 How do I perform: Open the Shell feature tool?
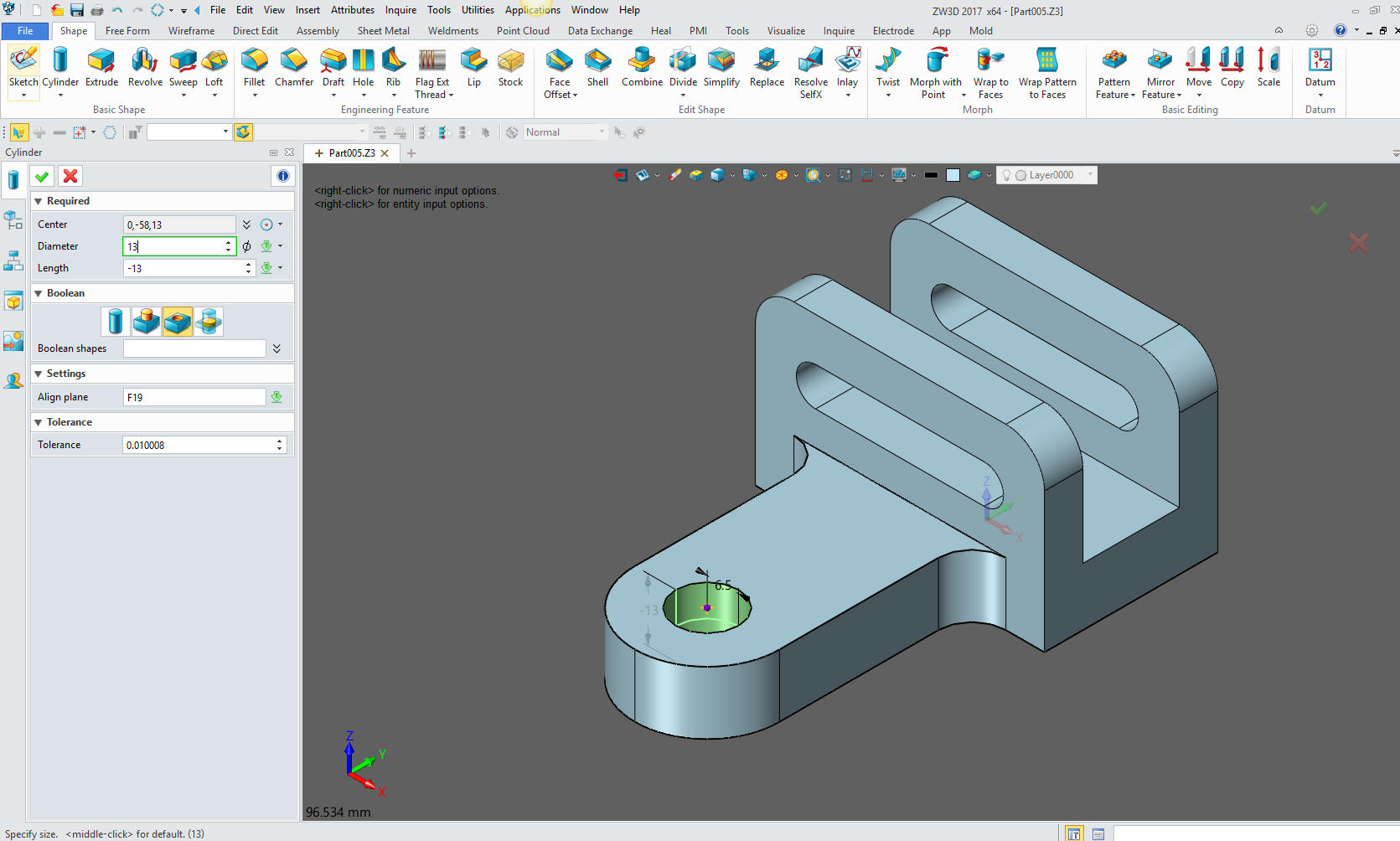click(597, 68)
